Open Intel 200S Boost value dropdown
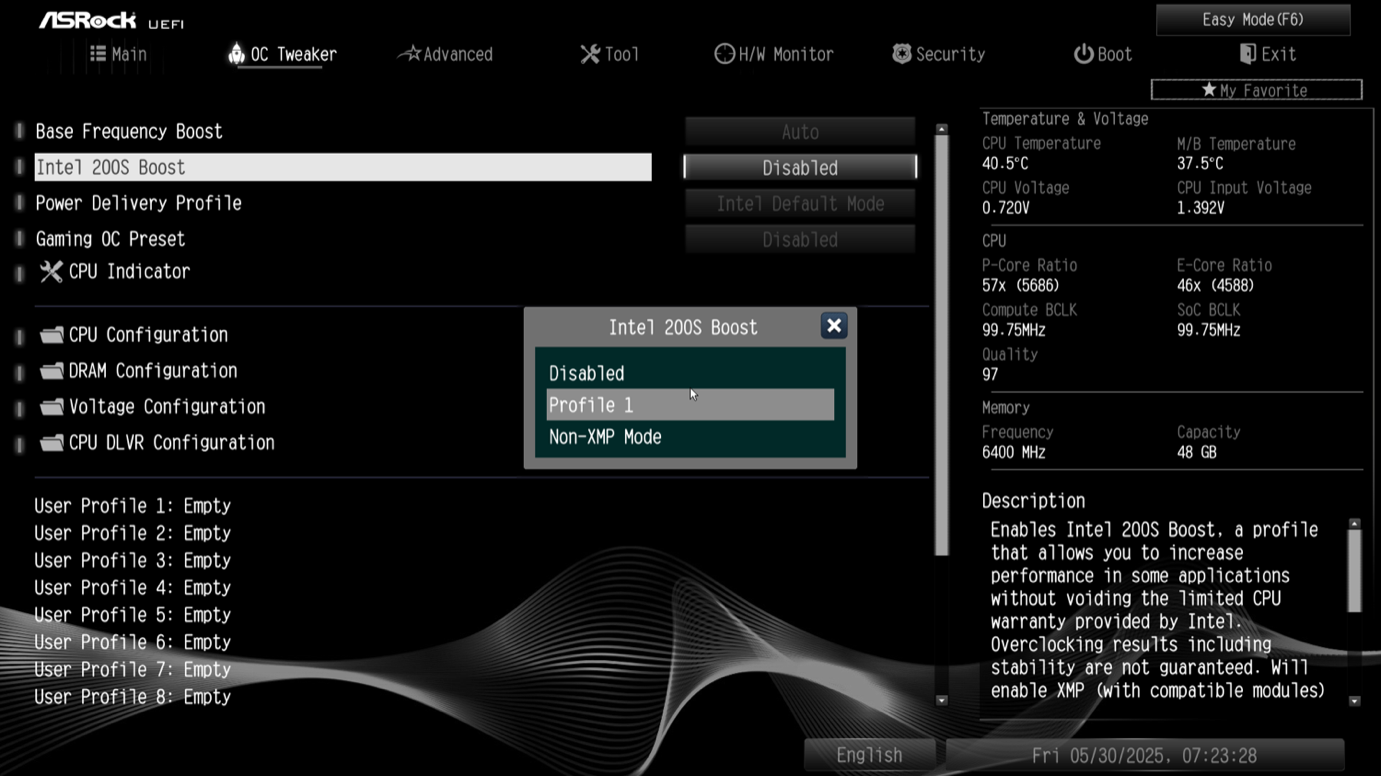Screen dimensions: 1381x776 799,168
